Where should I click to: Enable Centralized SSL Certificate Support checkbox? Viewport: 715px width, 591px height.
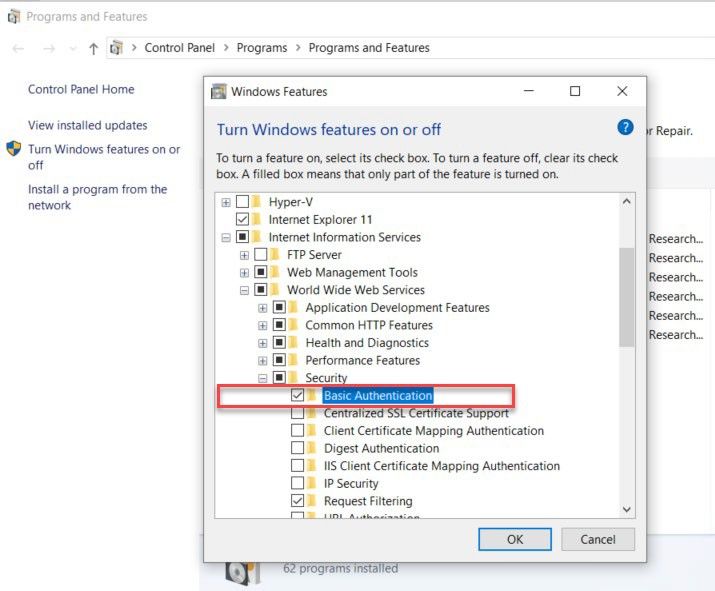[297, 413]
